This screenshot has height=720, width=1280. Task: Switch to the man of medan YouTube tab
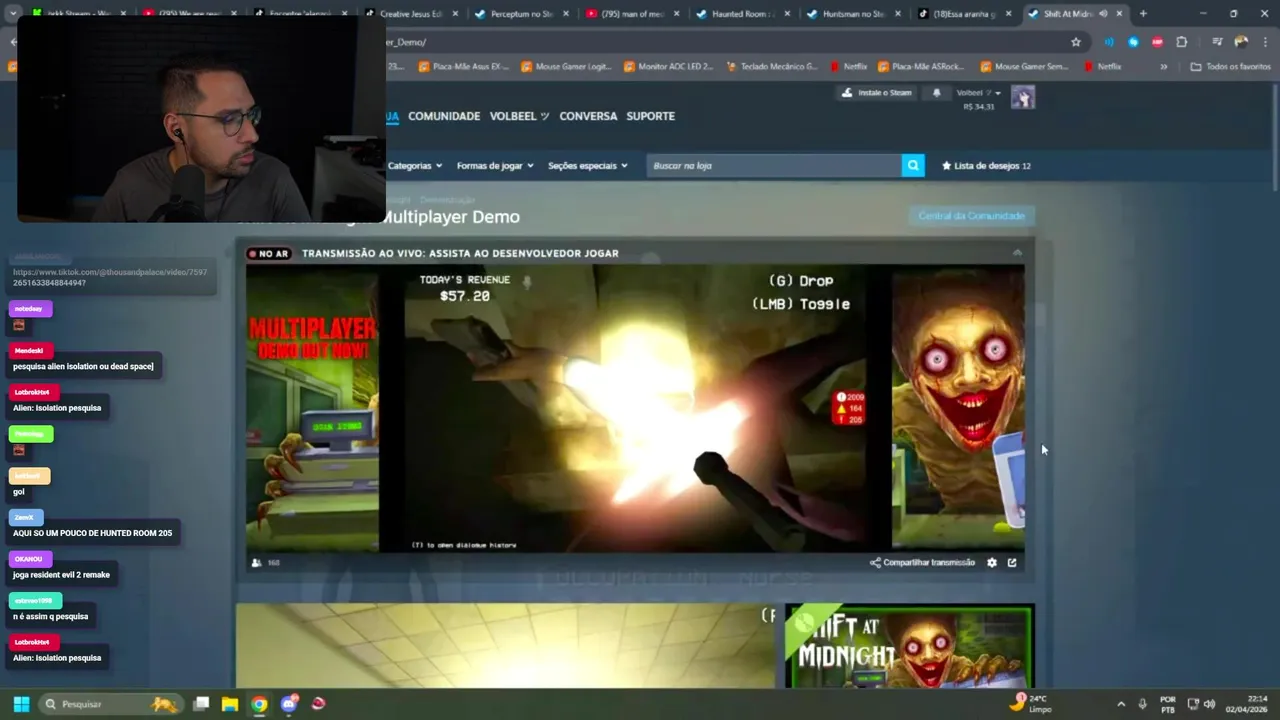(x=631, y=14)
